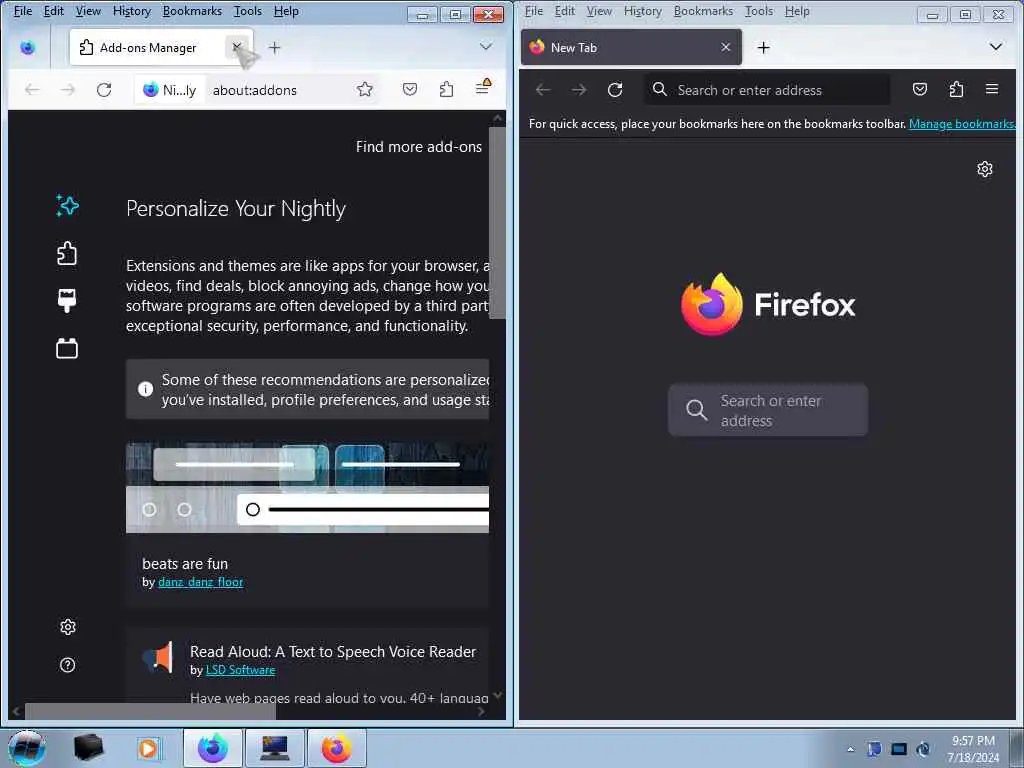This screenshot has width=1024, height=768.
Task: Click Firefox toolbar Search or enter address bar
Action: point(767,89)
